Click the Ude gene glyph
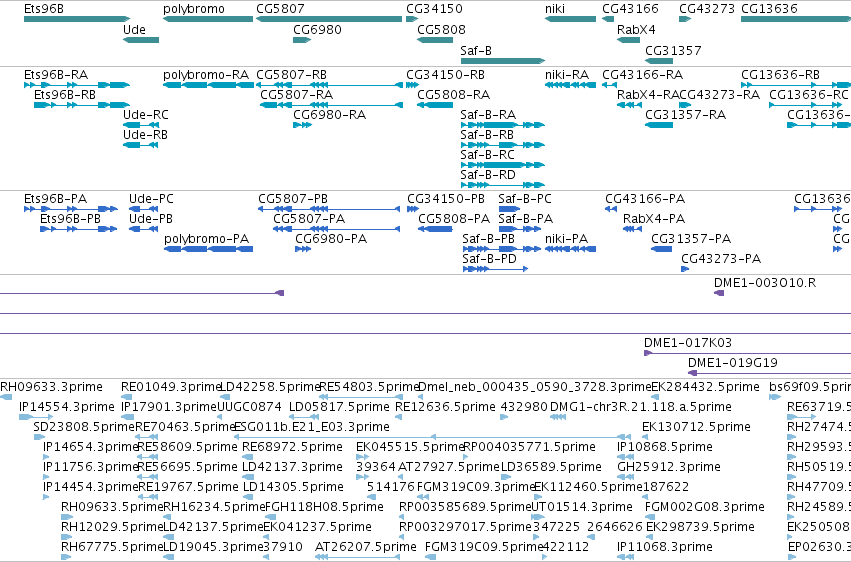This screenshot has height=562, width=851. [x=141, y=40]
